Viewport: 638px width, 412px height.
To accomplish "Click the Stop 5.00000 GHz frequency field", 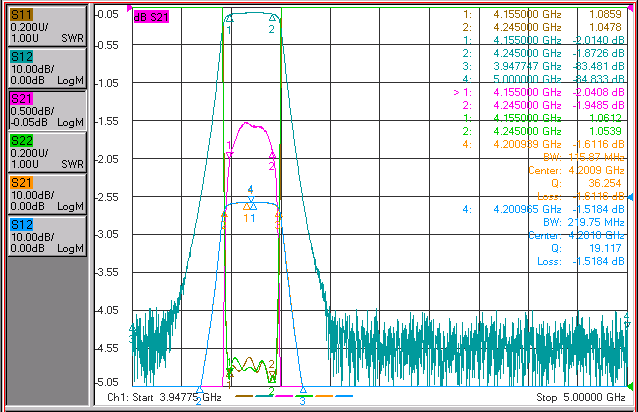I will [581, 397].
